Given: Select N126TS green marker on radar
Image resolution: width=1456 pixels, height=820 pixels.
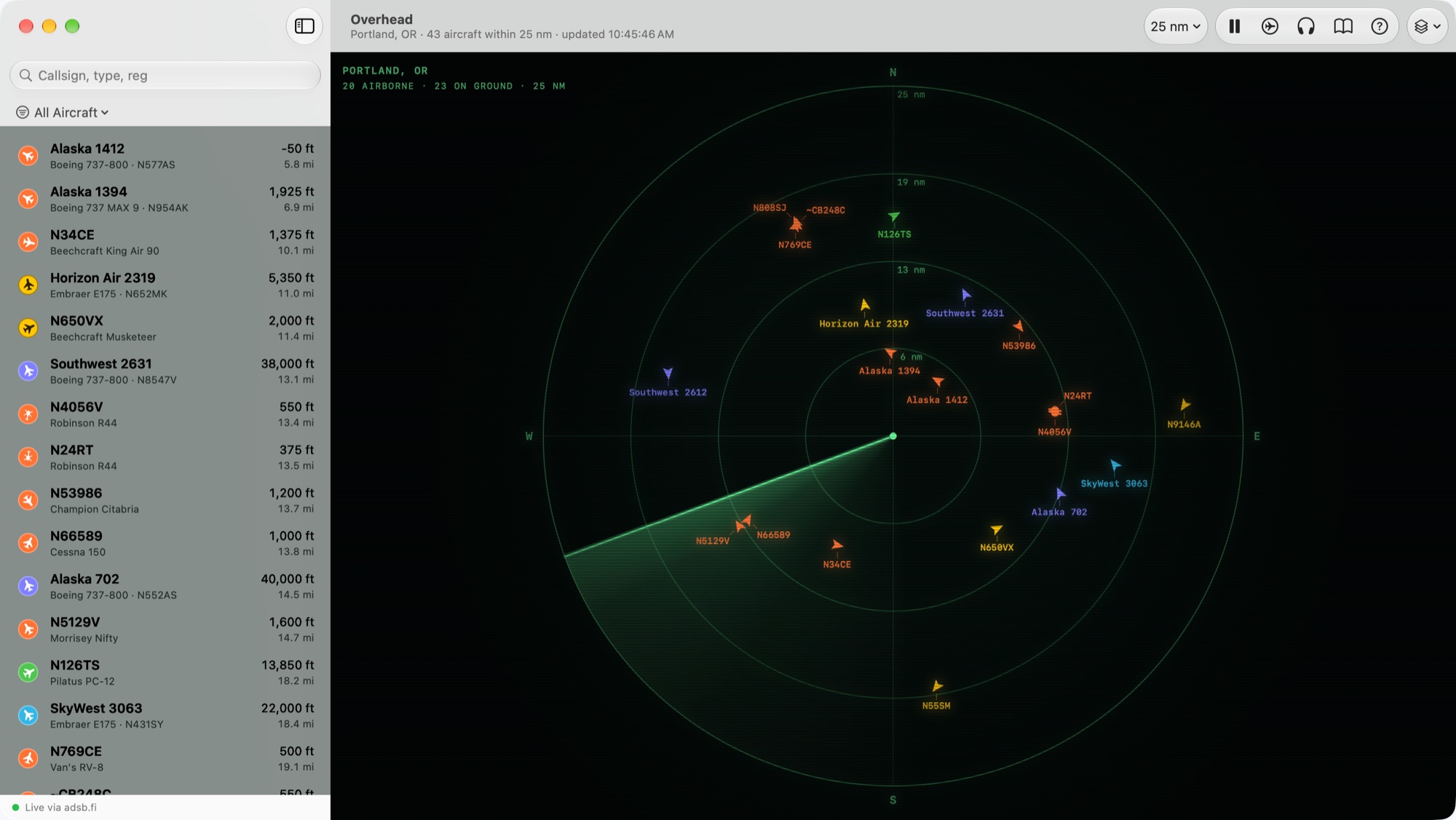Looking at the screenshot, I should [x=894, y=216].
